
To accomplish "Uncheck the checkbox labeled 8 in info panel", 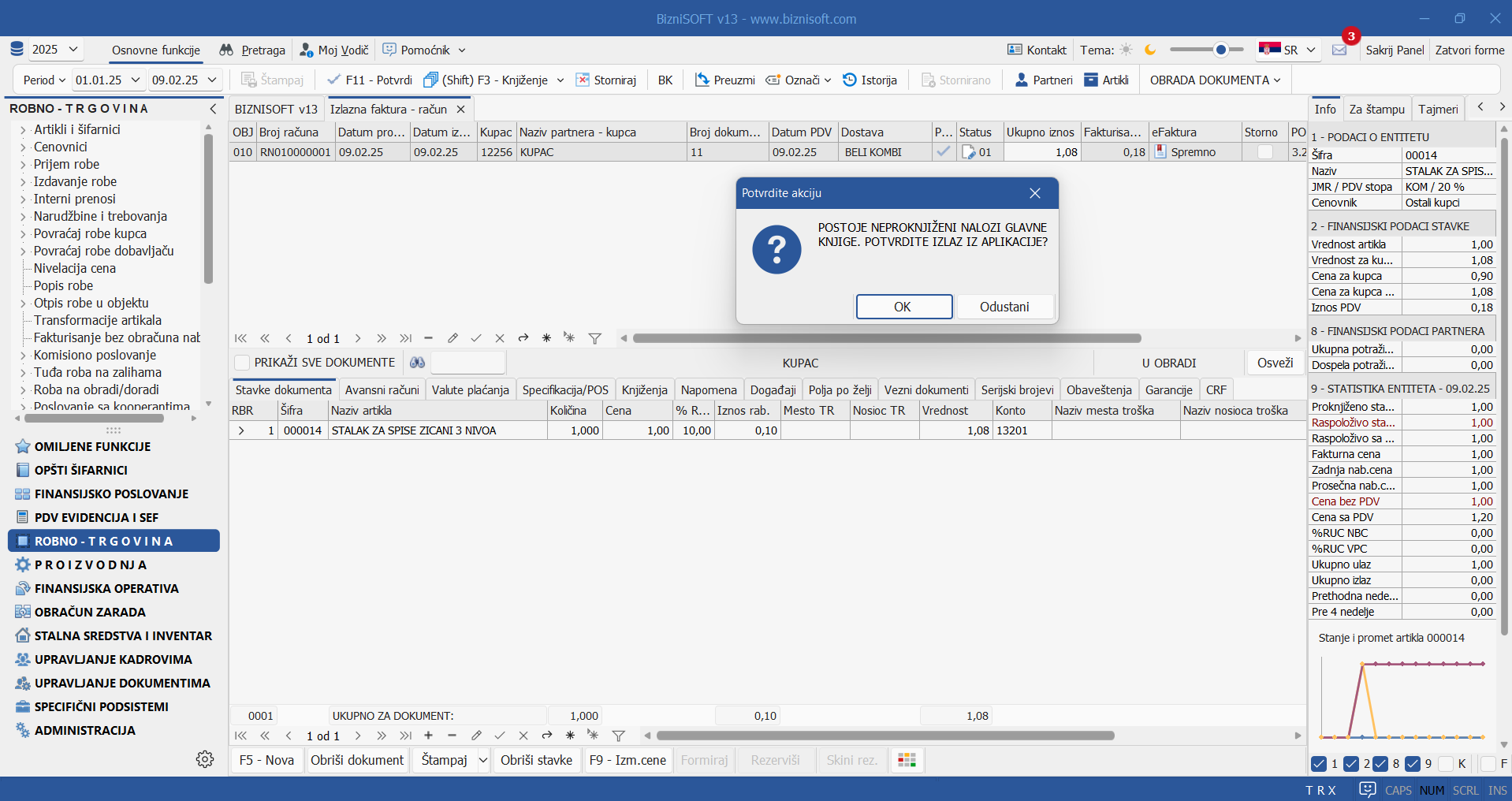I will [x=1380, y=763].
